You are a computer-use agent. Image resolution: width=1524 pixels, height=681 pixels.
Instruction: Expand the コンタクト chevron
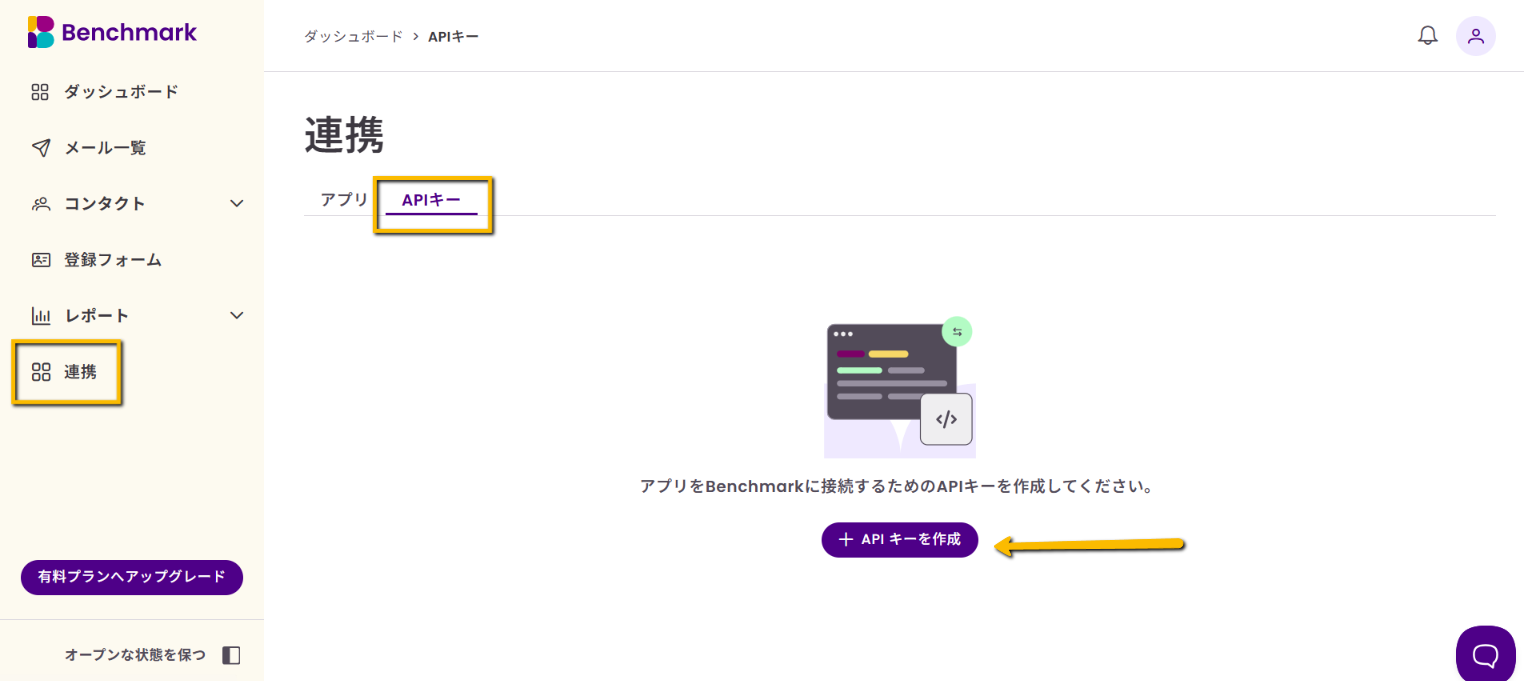(x=237, y=204)
